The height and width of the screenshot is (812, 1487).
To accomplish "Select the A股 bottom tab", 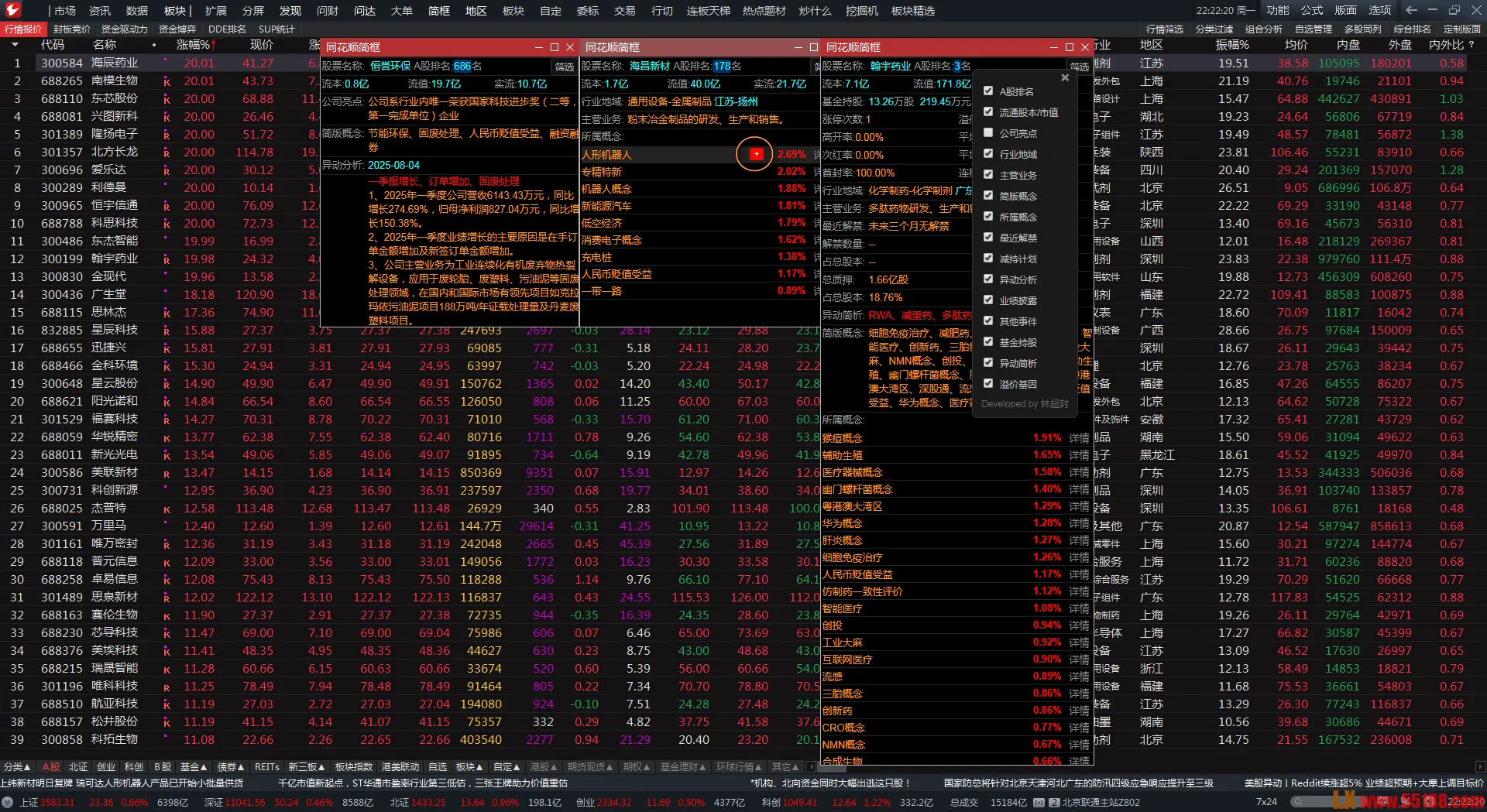I will tap(51, 767).
